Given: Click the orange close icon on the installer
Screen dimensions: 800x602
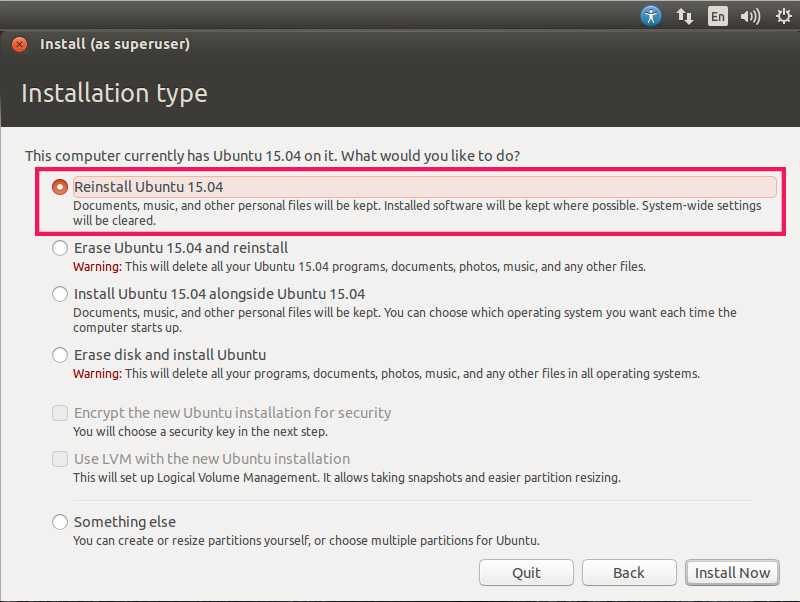Looking at the screenshot, I should (x=18, y=44).
